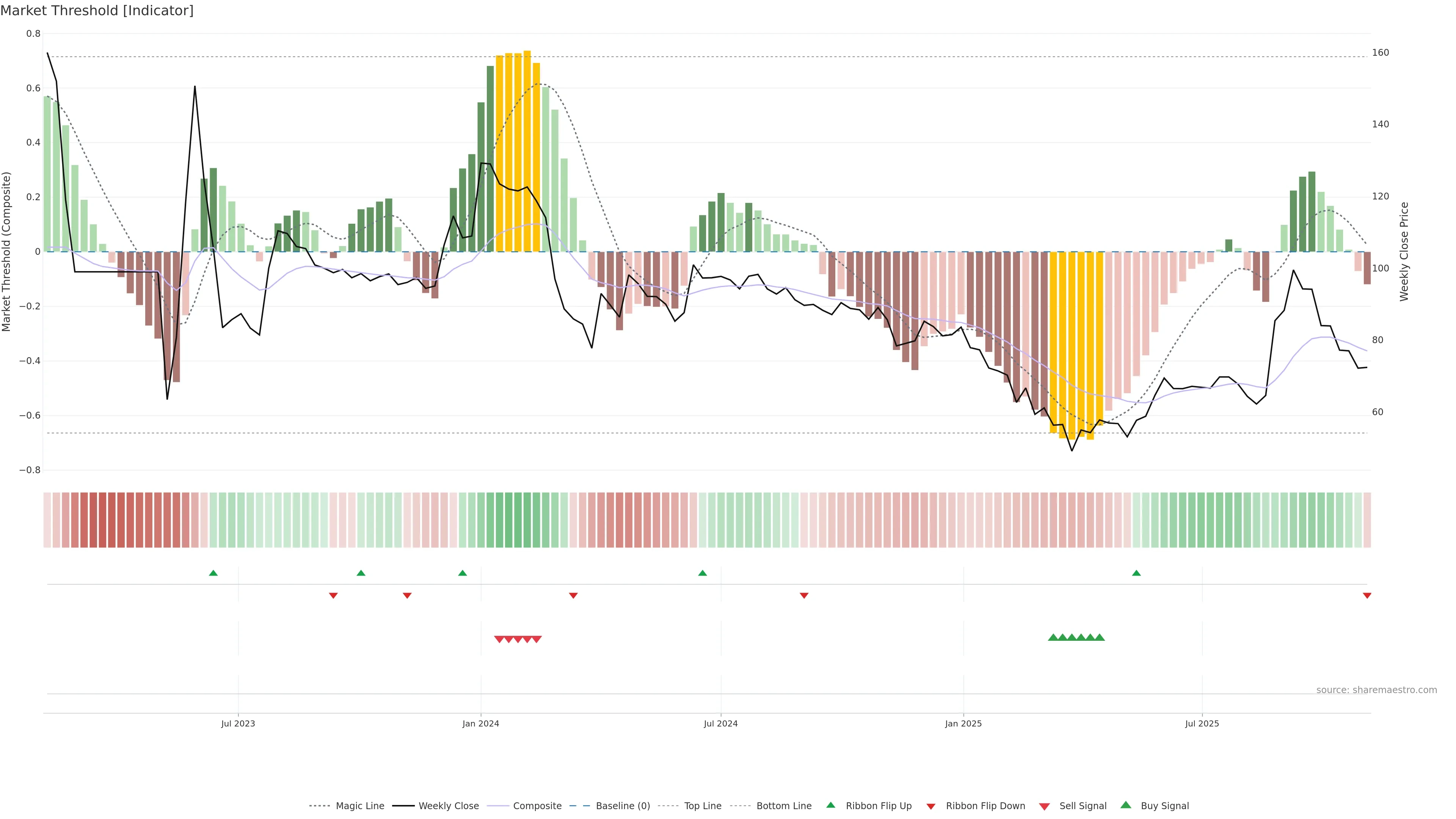Click the Jul 2025 x-axis label
Screen dimensions: 1456x819
coord(1202,723)
